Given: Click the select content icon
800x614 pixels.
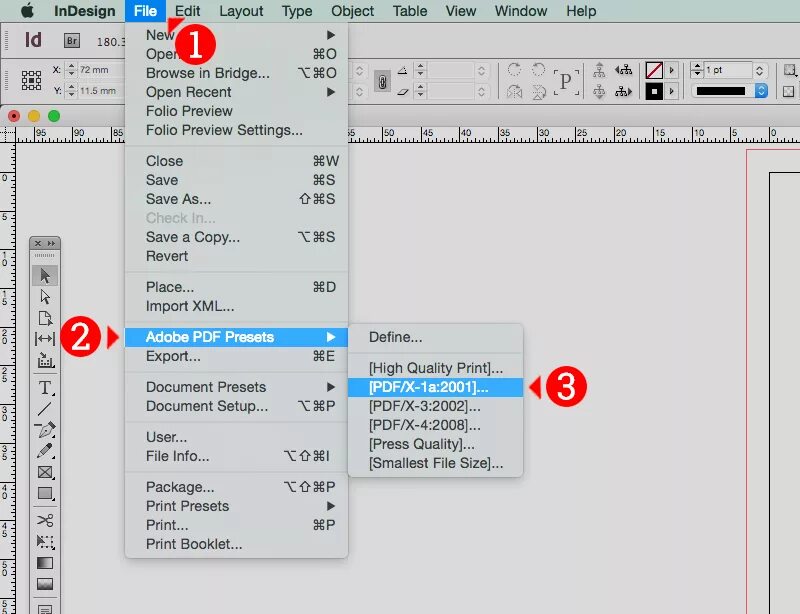Looking at the screenshot, I should tap(599, 92).
